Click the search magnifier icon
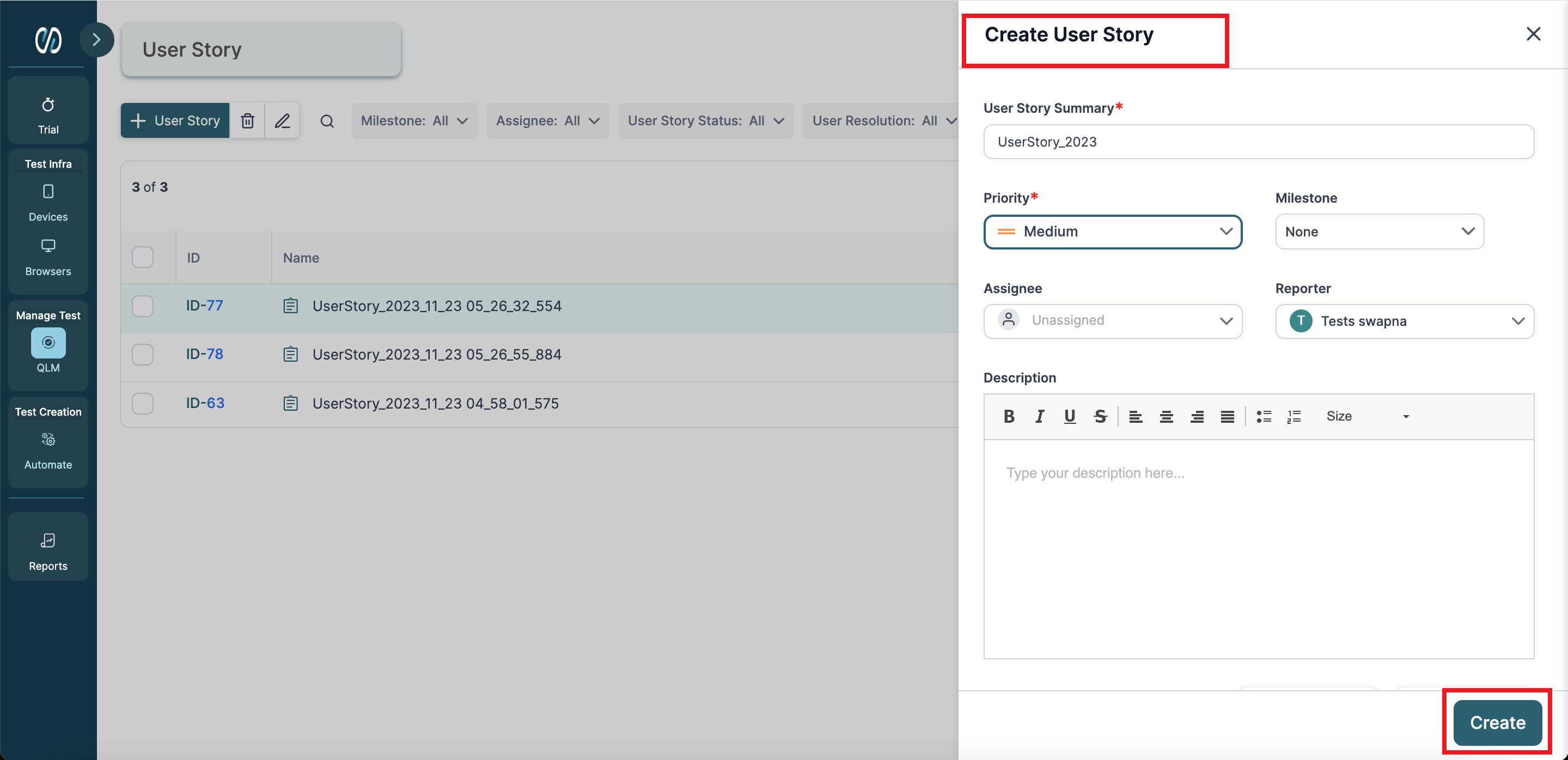This screenshot has width=1568, height=760. coord(327,120)
